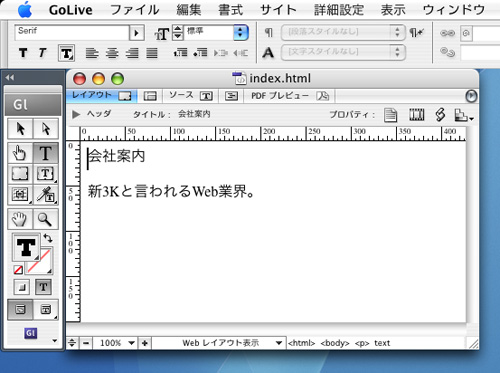Click the zoom in plus button

click(145, 343)
